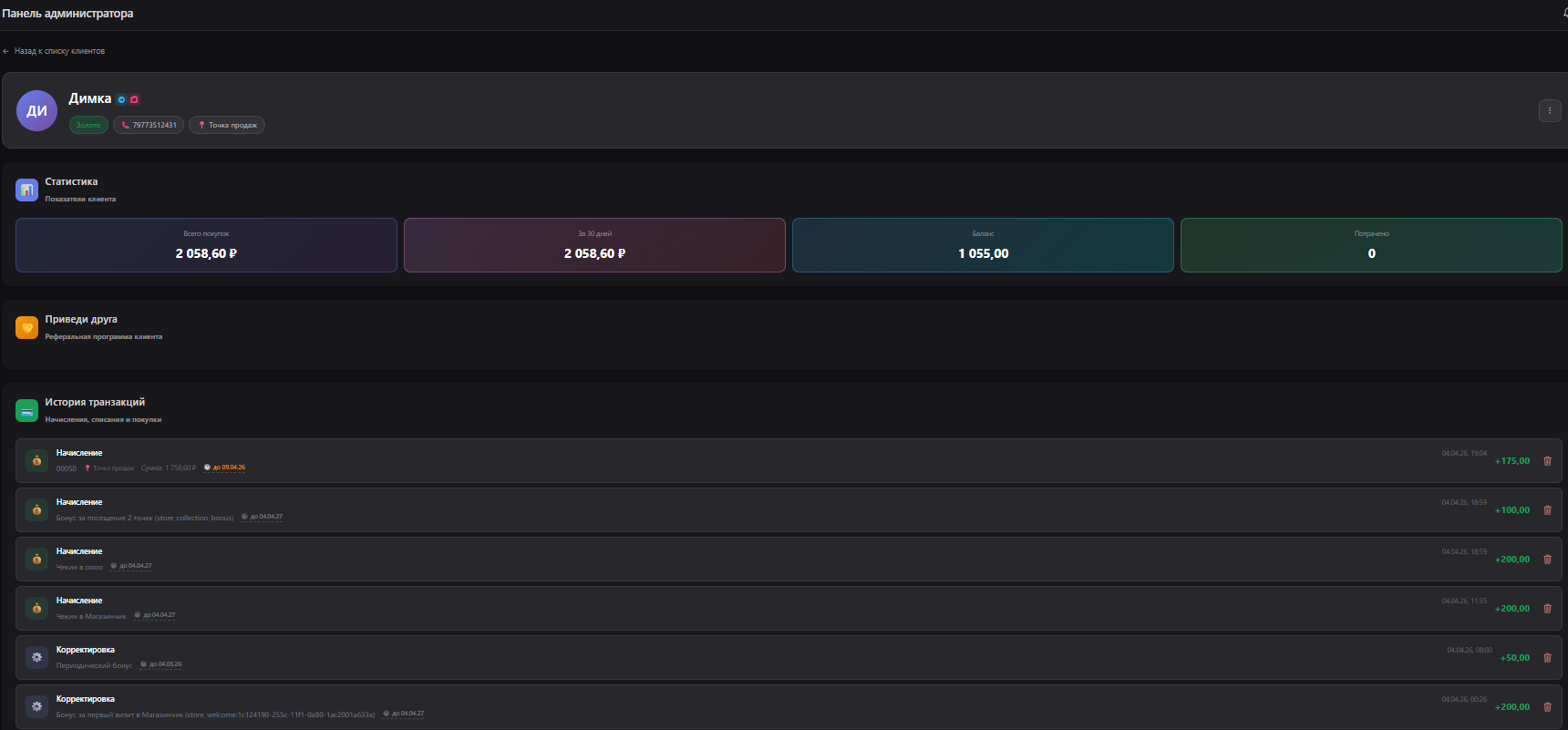The image size is (1568, 730).
Task: Delete the +50,00 periodic bonus correction
Action: (x=1547, y=658)
